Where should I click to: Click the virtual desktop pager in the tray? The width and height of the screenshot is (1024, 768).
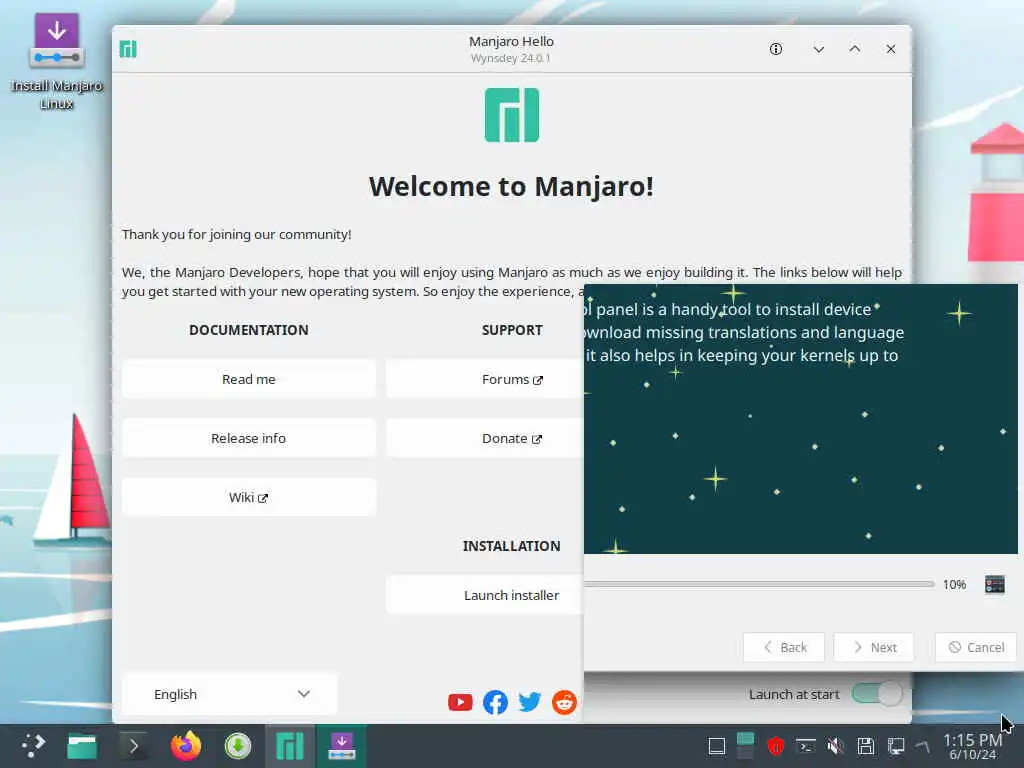pos(745,746)
